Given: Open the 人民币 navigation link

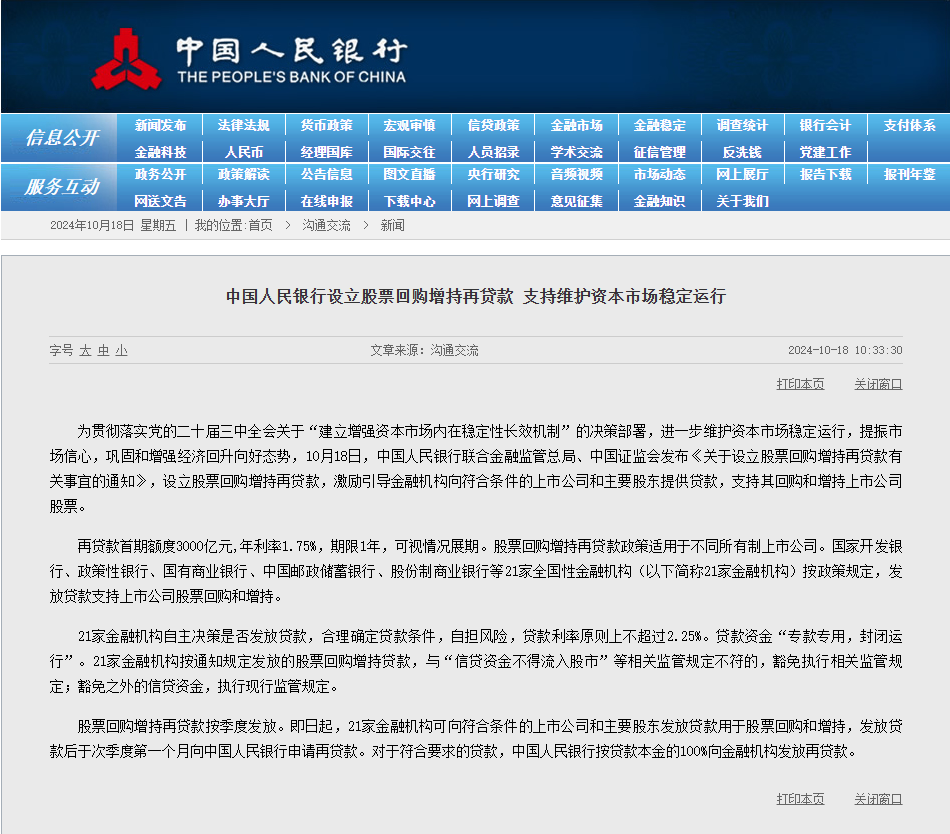Looking at the screenshot, I should click(243, 152).
